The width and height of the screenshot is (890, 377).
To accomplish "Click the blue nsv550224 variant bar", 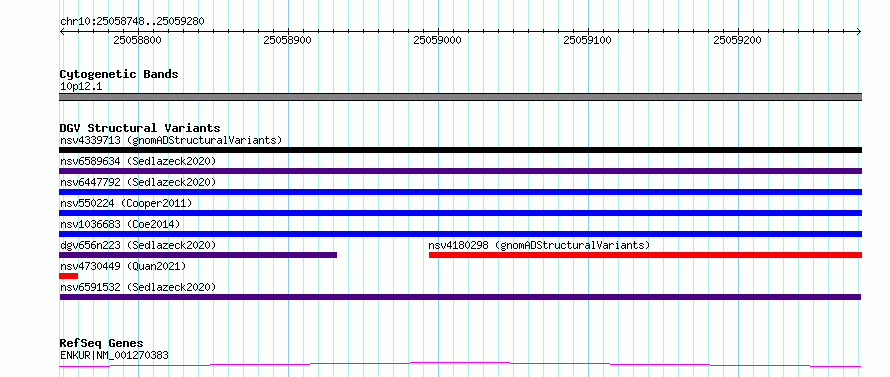I will (460, 213).
